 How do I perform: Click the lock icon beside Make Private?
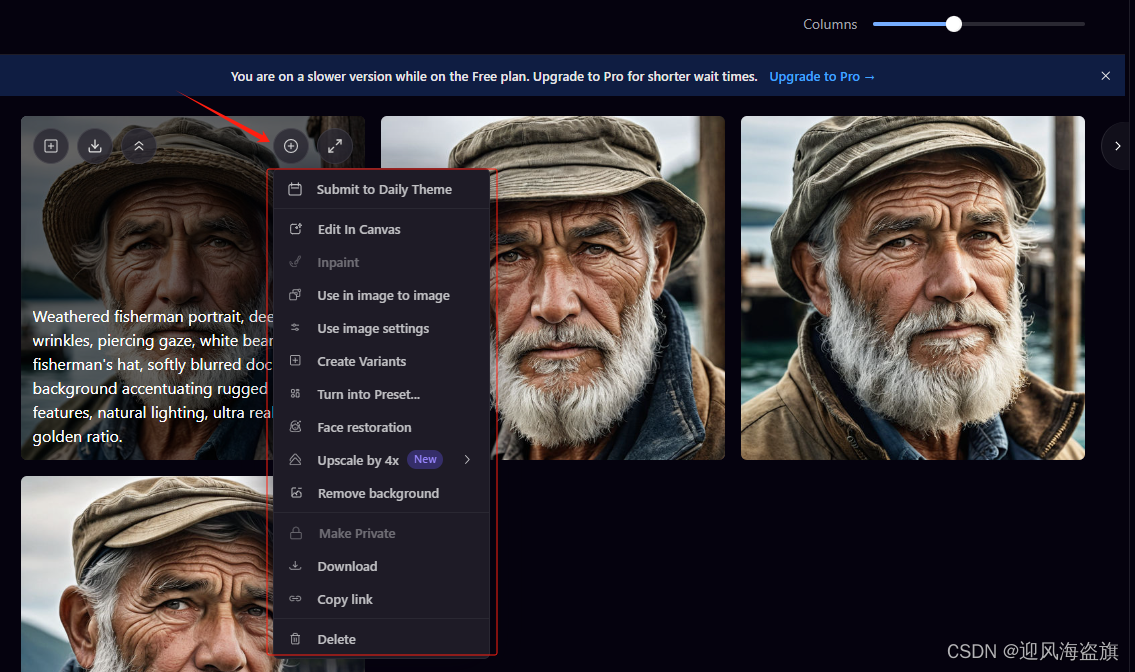tap(295, 533)
